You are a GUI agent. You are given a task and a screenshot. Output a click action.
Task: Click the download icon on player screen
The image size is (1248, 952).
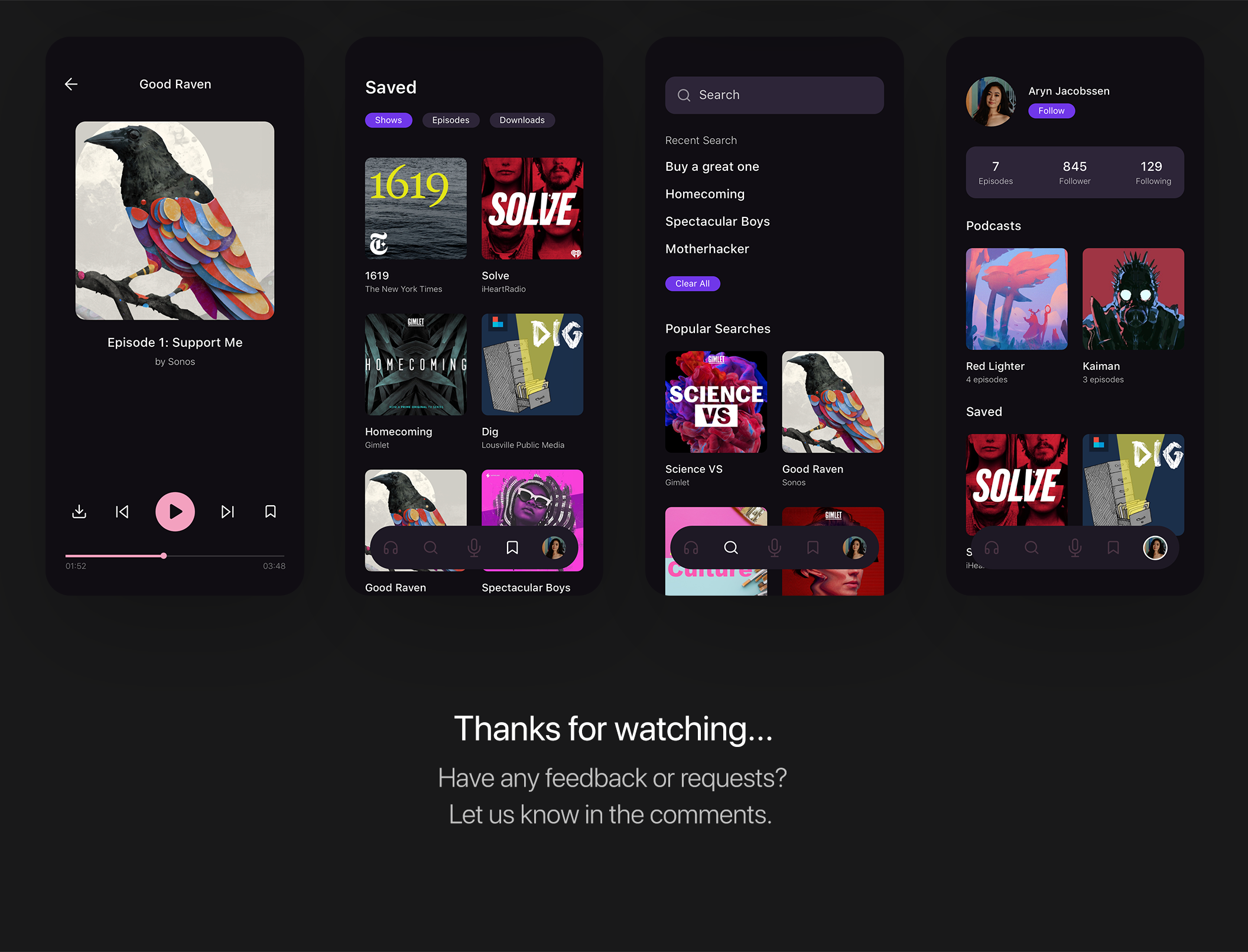80,511
